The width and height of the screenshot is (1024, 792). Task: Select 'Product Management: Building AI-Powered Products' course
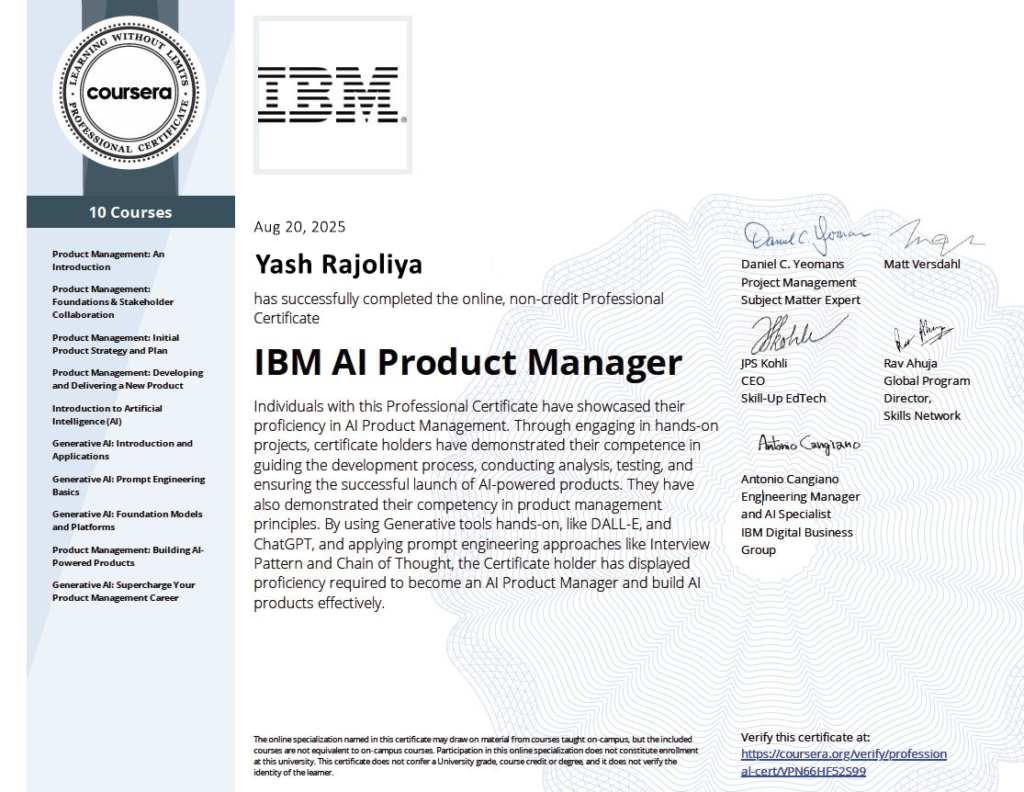127,556
